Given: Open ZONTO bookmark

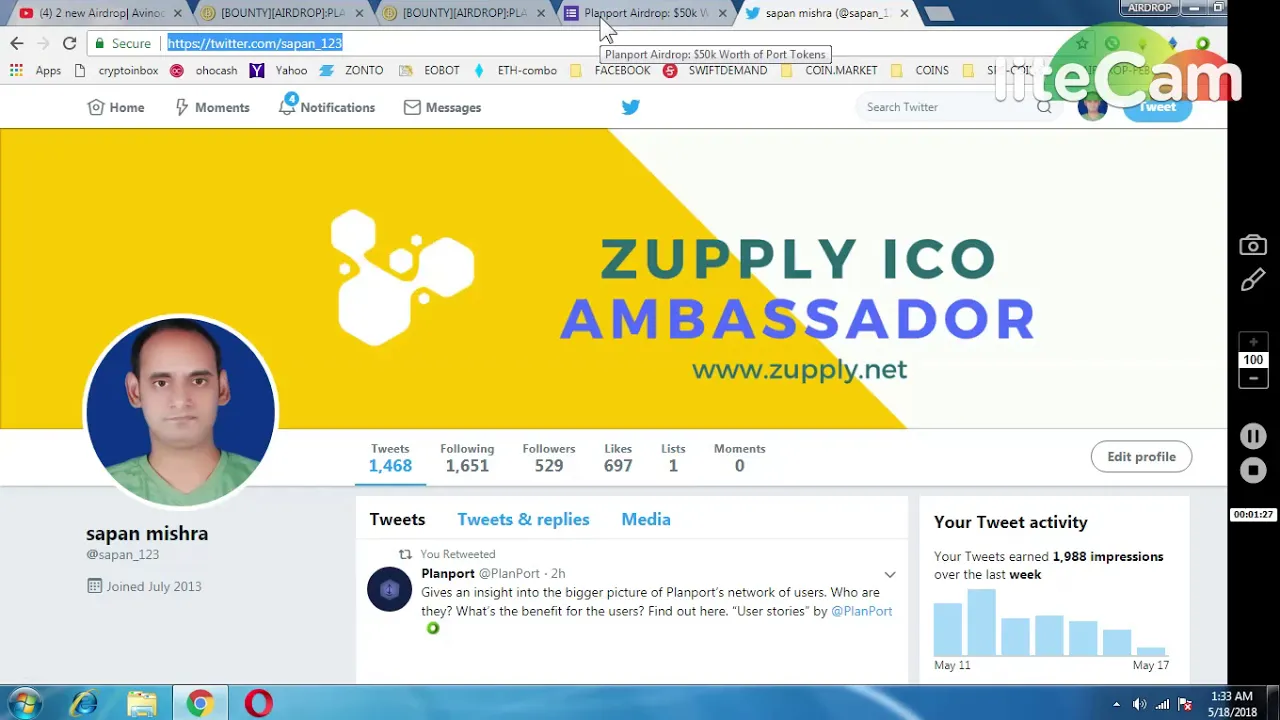Looking at the screenshot, I should (352, 70).
